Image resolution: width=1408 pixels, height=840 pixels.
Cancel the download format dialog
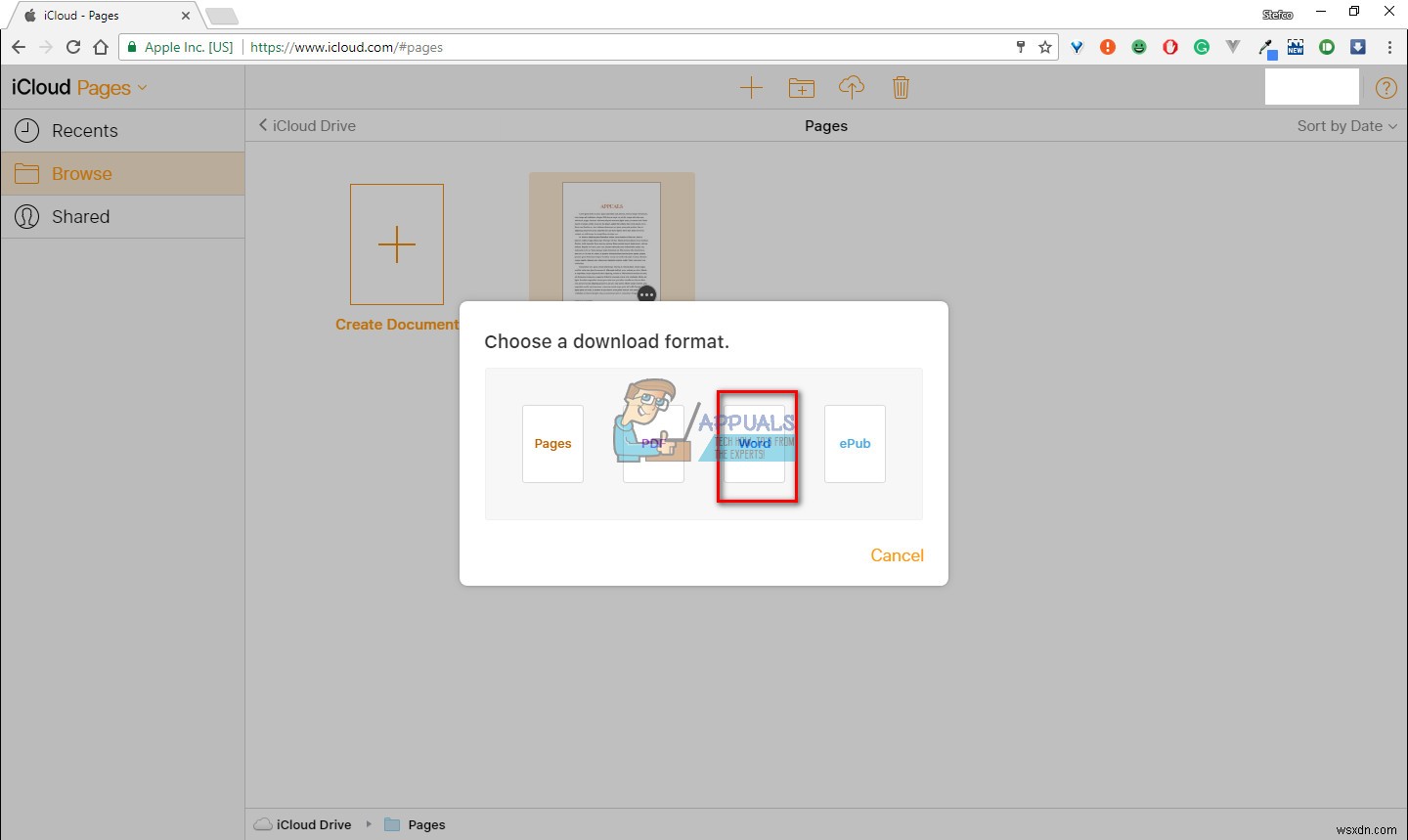(897, 555)
